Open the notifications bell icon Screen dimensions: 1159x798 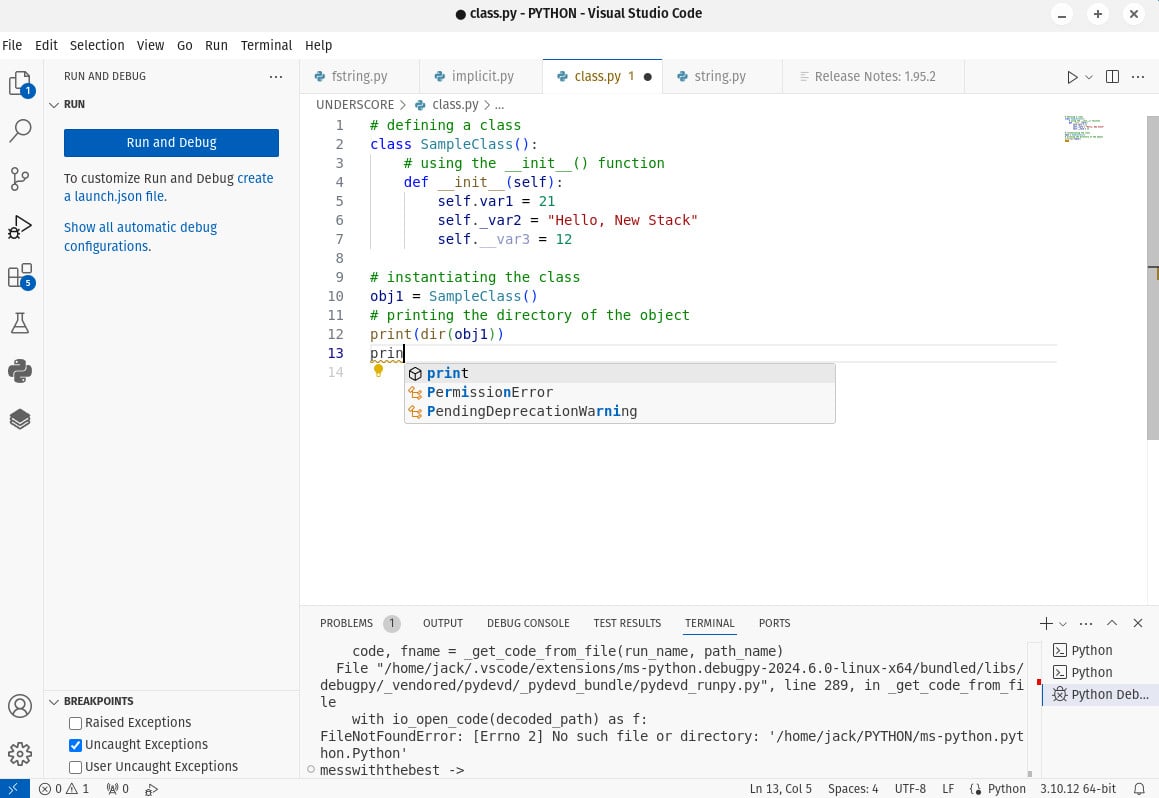tap(1139, 788)
